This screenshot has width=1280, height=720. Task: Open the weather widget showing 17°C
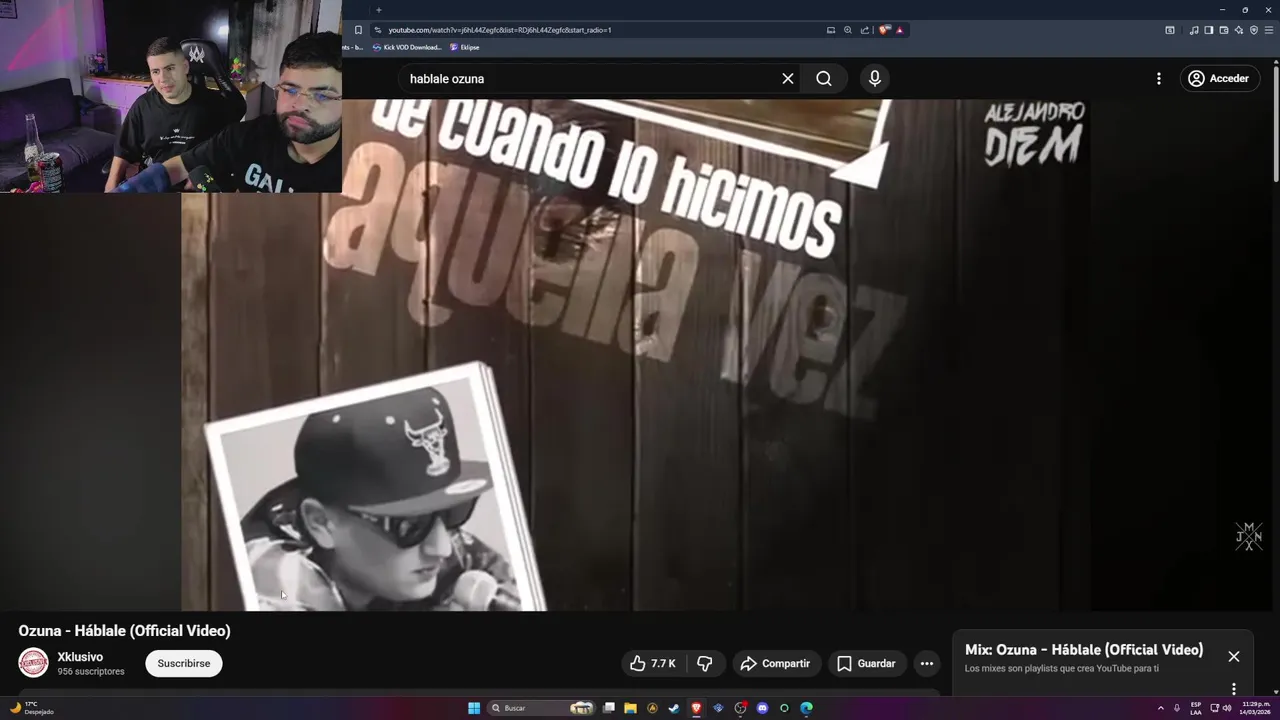tap(30, 708)
